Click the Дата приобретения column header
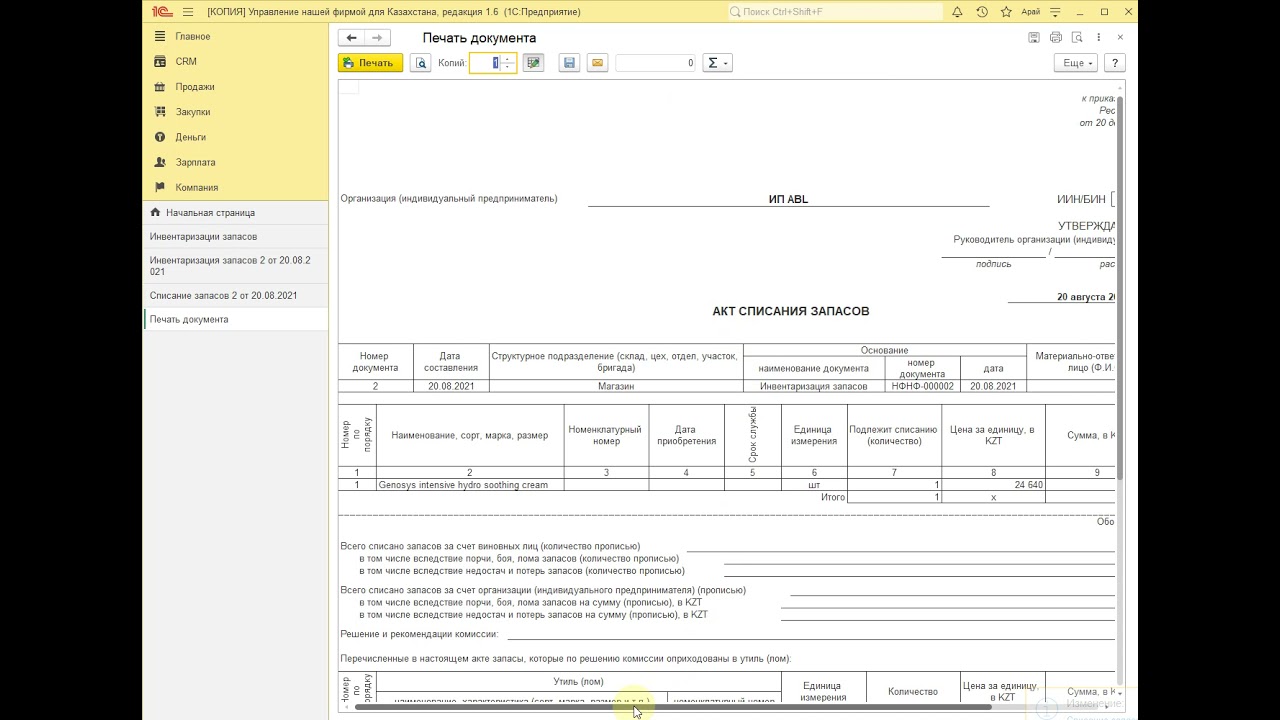Viewport: 1280px width, 720px height. (x=686, y=435)
